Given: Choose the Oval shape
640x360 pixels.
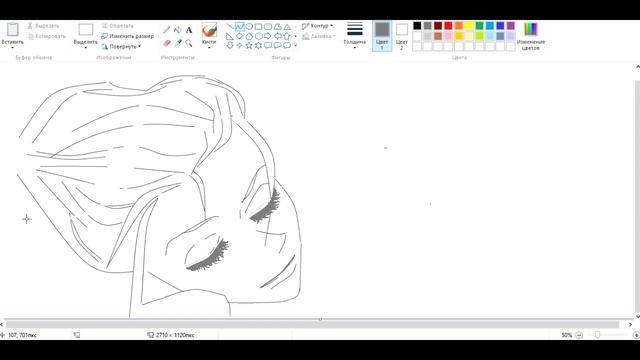Looking at the screenshot, I should pyautogui.click(x=249, y=27).
